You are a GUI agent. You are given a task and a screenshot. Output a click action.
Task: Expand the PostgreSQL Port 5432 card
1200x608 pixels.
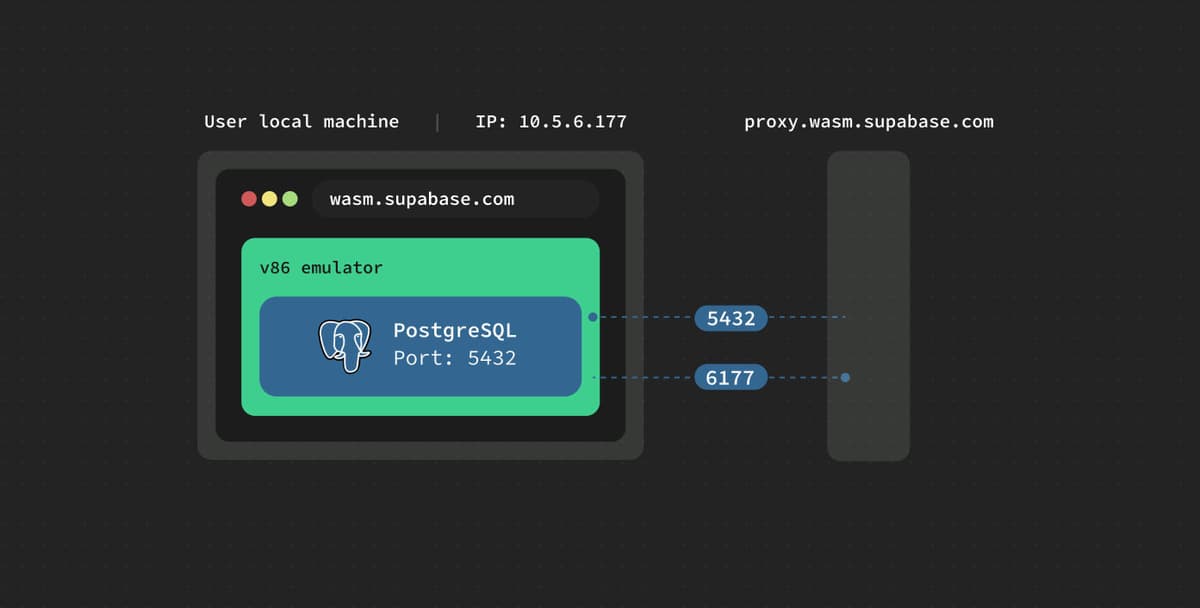(x=420, y=349)
